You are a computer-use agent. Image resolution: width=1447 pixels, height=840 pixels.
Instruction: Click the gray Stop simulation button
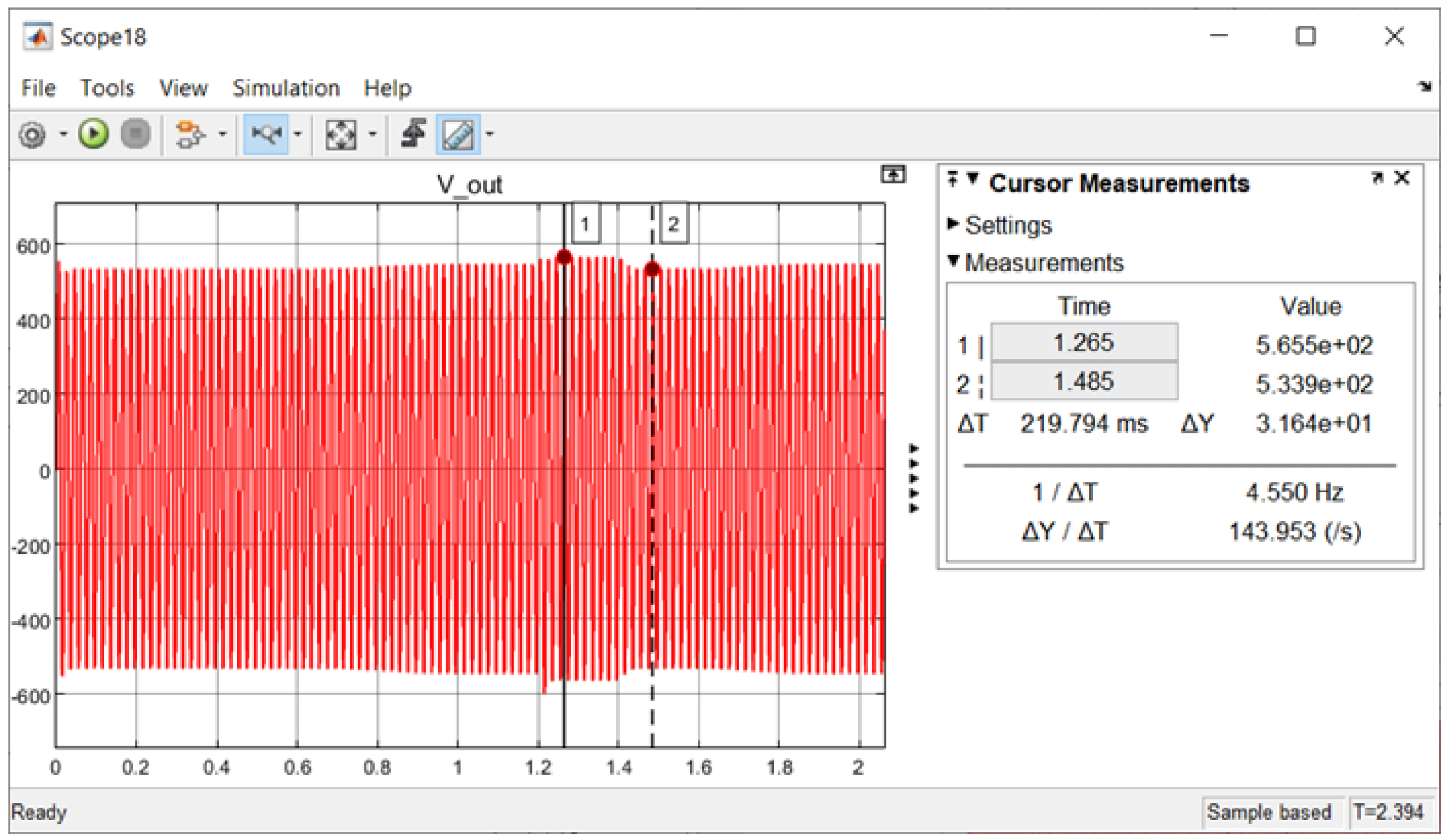pyautogui.click(x=135, y=134)
